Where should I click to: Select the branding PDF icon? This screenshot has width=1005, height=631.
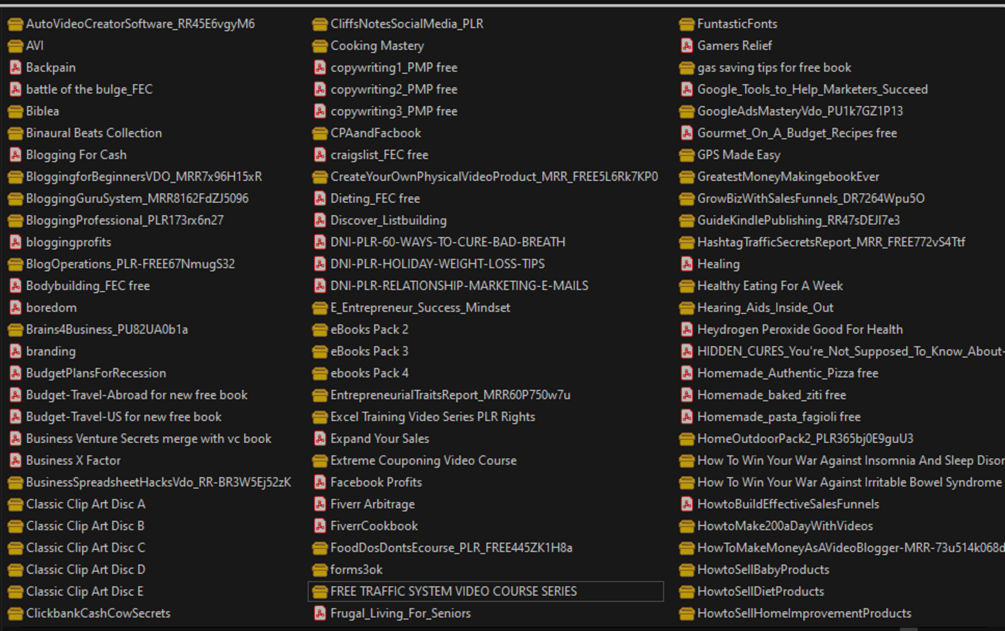(x=15, y=351)
